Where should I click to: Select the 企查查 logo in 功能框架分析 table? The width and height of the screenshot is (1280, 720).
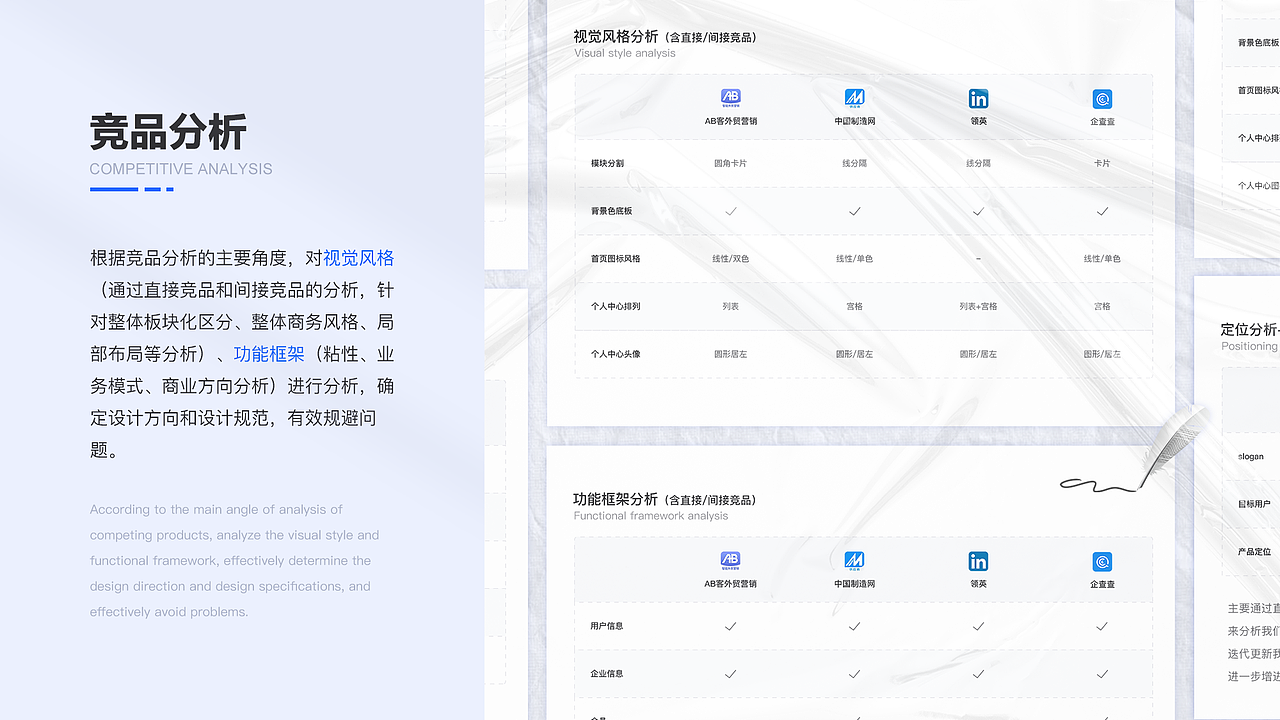click(x=1102, y=561)
